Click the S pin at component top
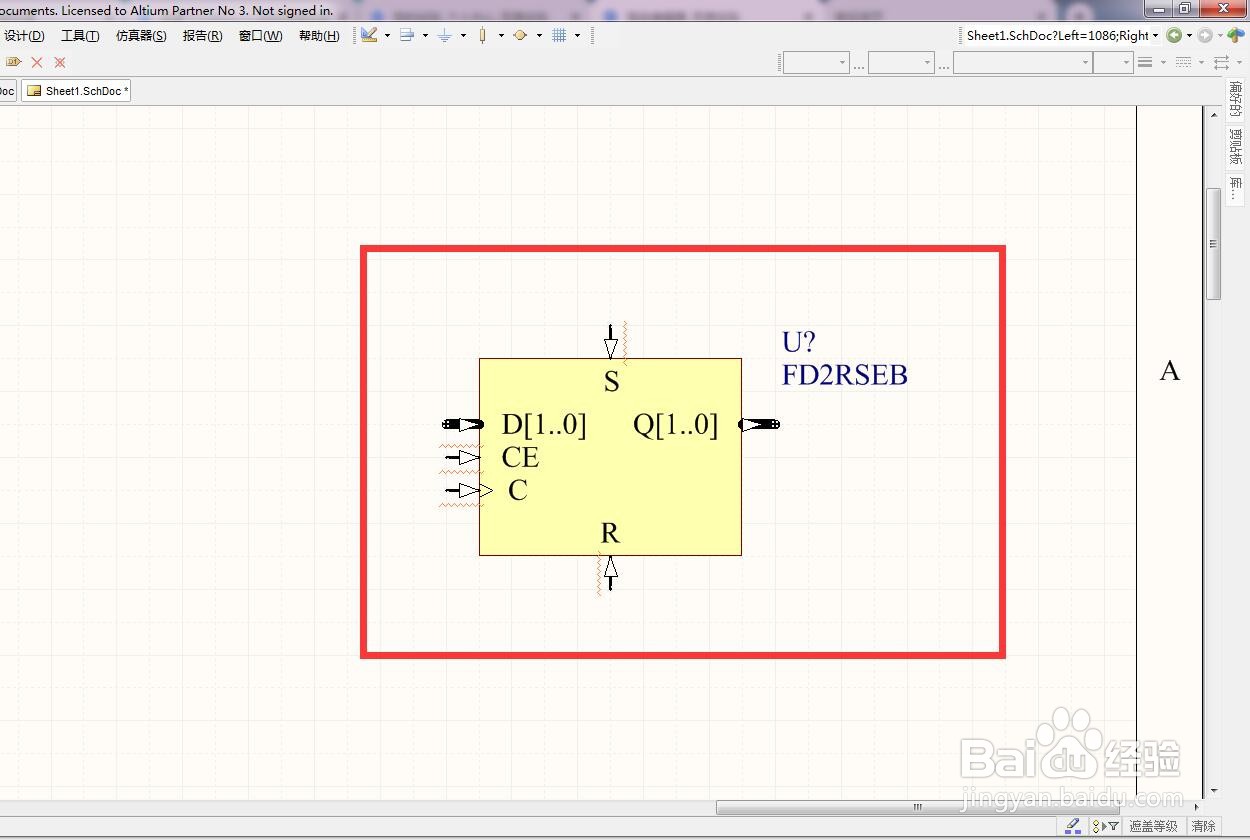The image size is (1250, 840). point(611,342)
